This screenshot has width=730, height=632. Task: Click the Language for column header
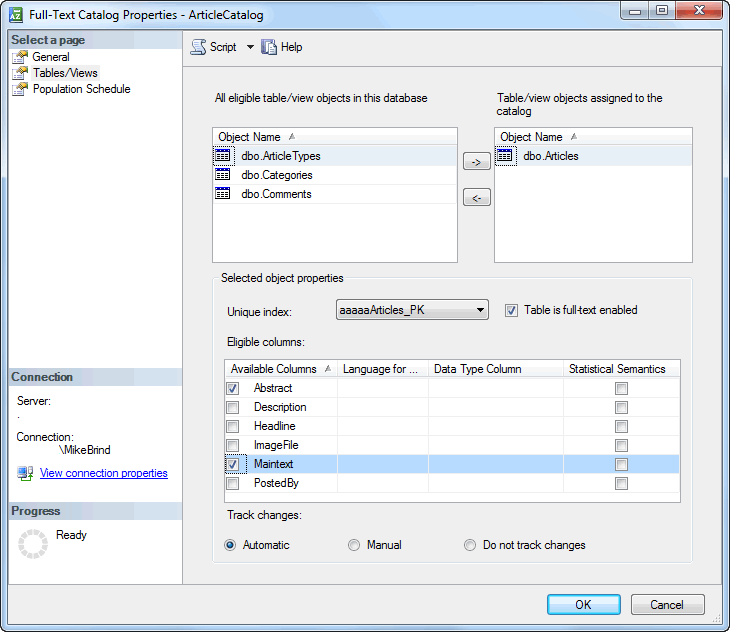coord(383,369)
